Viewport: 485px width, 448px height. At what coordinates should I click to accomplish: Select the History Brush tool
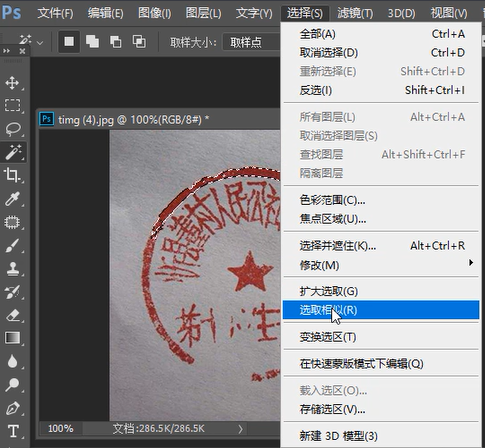click(x=12, y=292)
